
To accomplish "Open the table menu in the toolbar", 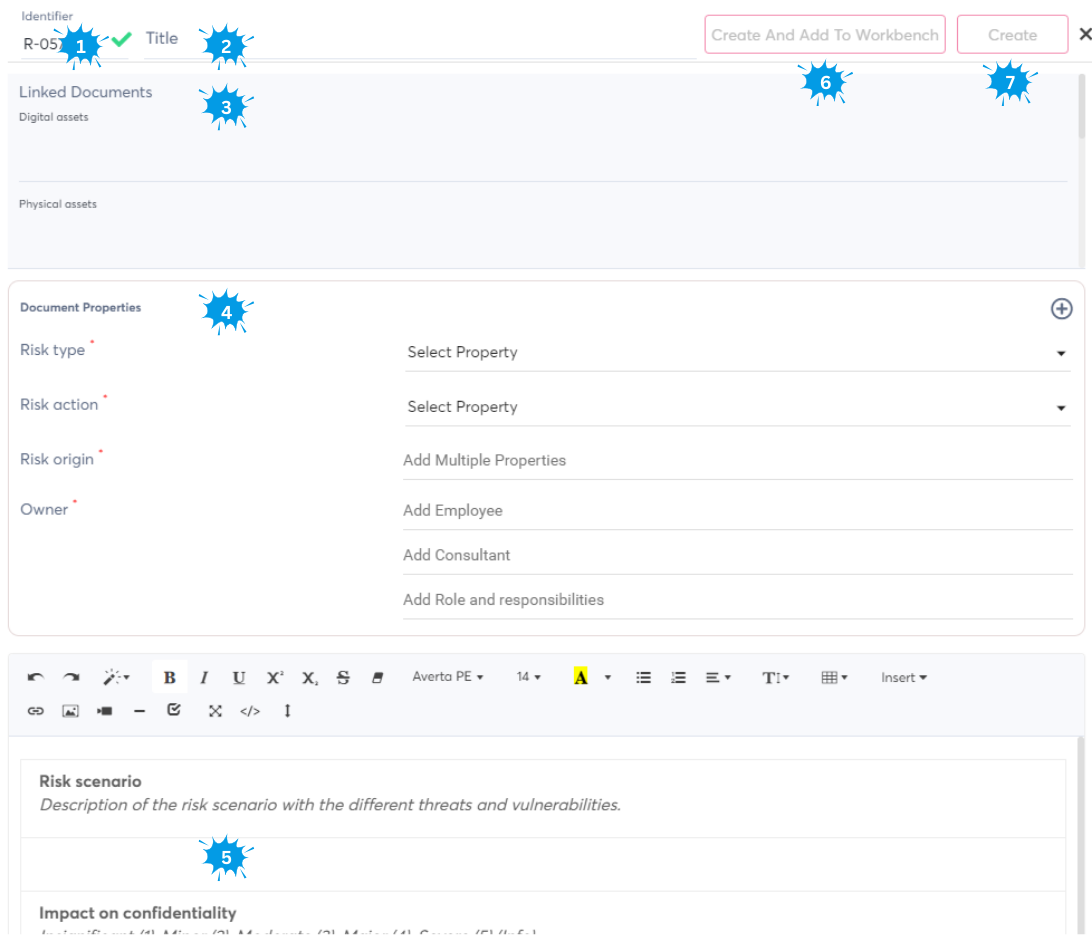I will (x=833, y=678).
